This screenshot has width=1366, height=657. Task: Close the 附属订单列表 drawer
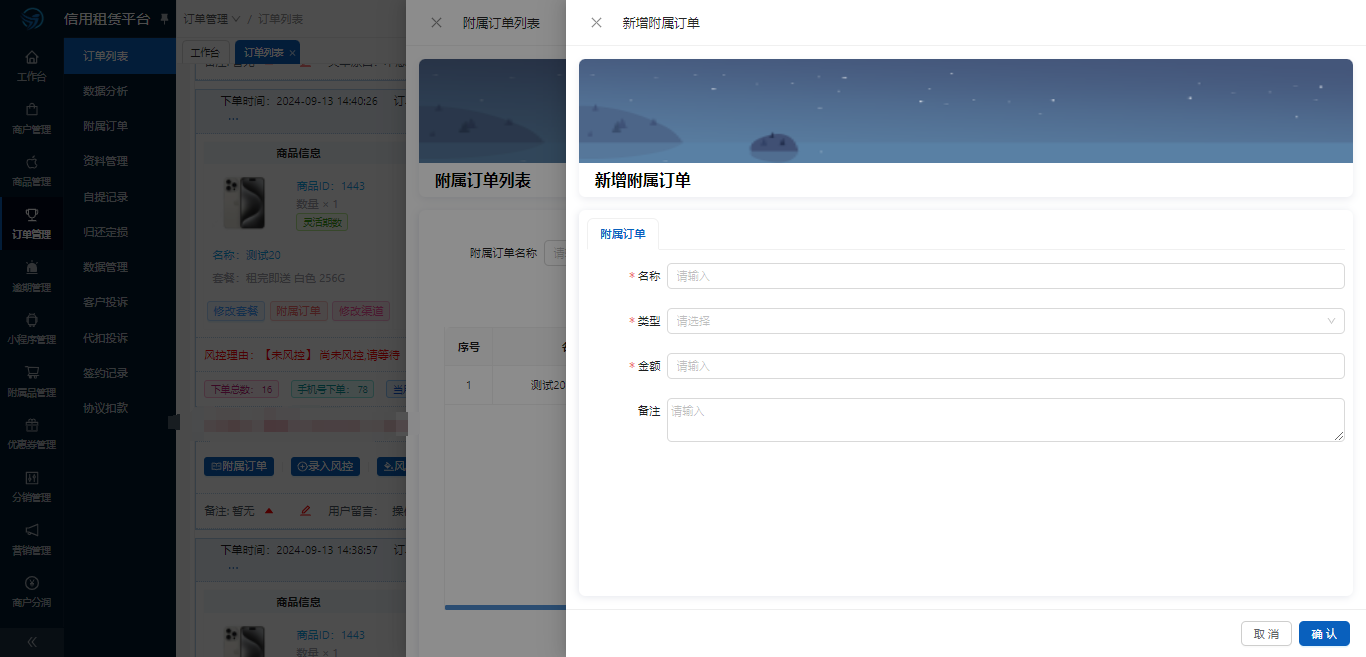click(x=436, y=23)
